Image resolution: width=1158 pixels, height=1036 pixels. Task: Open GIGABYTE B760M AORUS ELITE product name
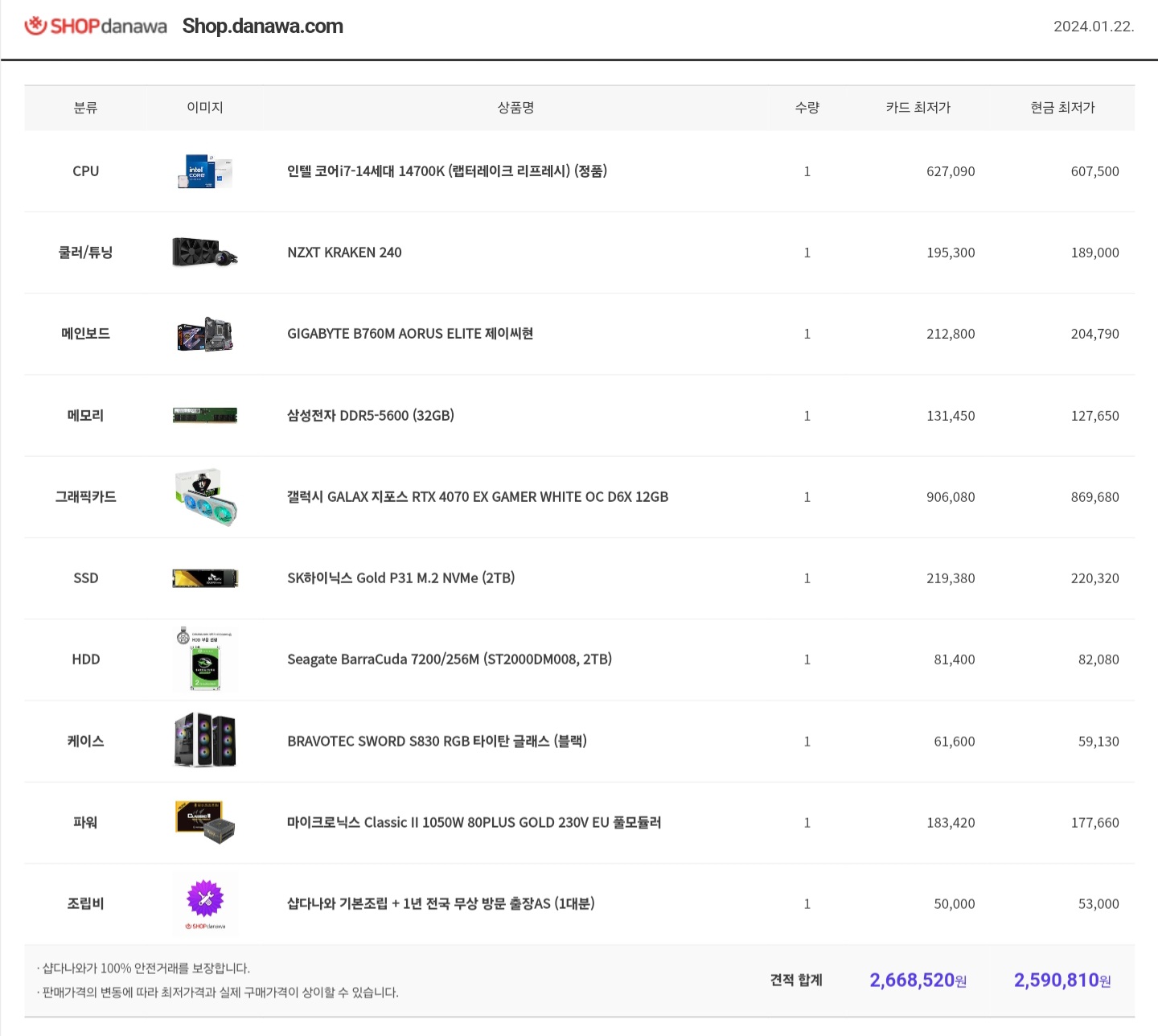tap(410, 334)
